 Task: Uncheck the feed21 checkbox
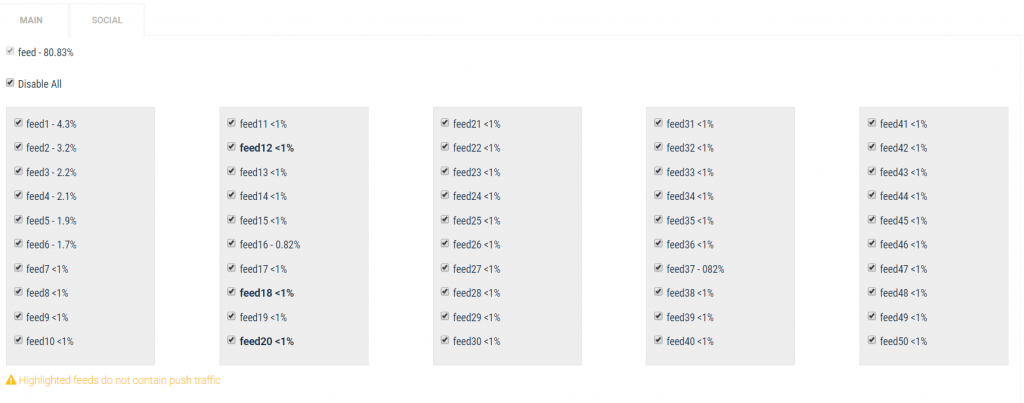tap(445, 123)
